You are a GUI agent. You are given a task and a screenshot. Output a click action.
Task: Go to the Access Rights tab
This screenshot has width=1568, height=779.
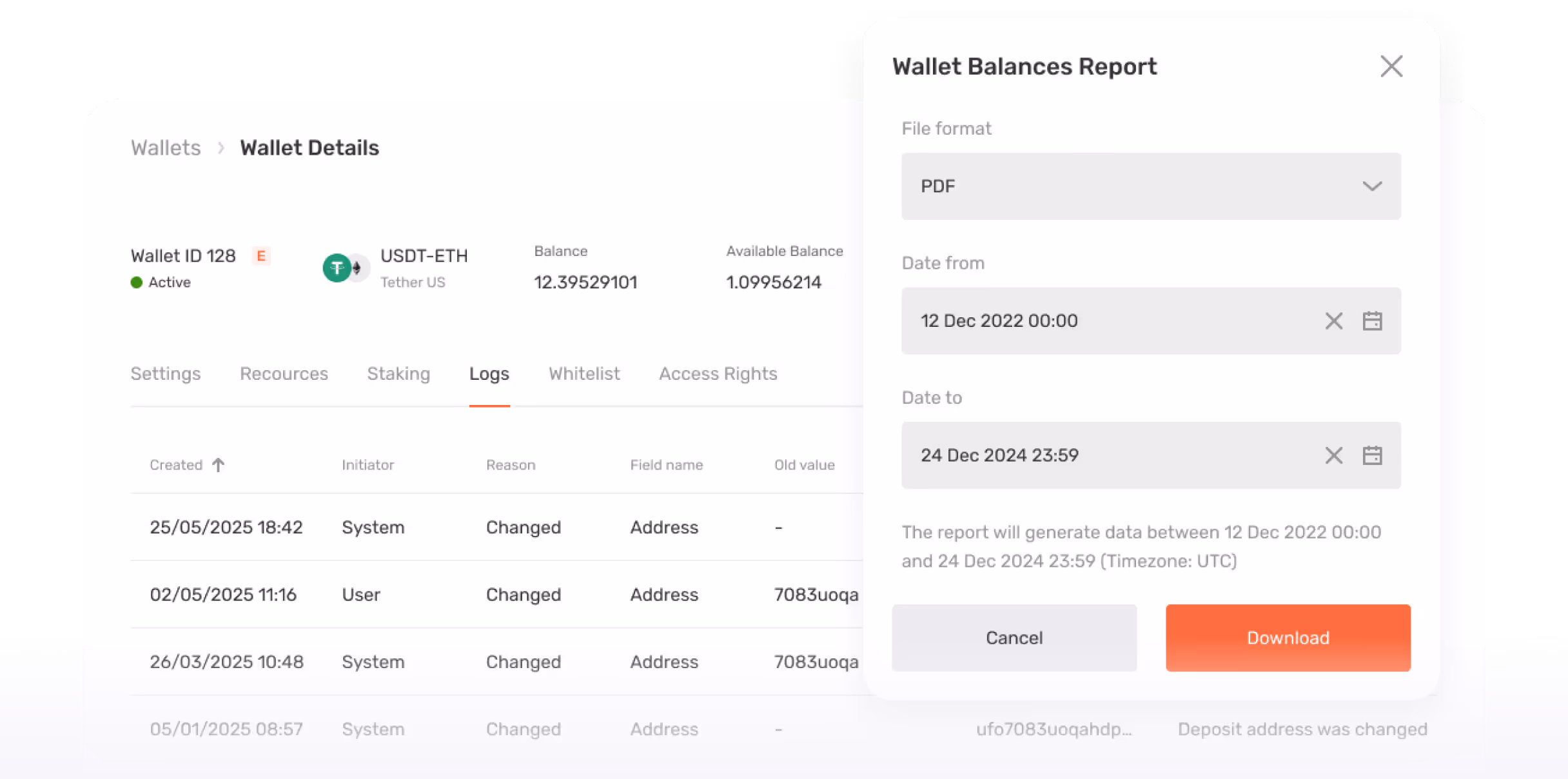tap(718, 374)
